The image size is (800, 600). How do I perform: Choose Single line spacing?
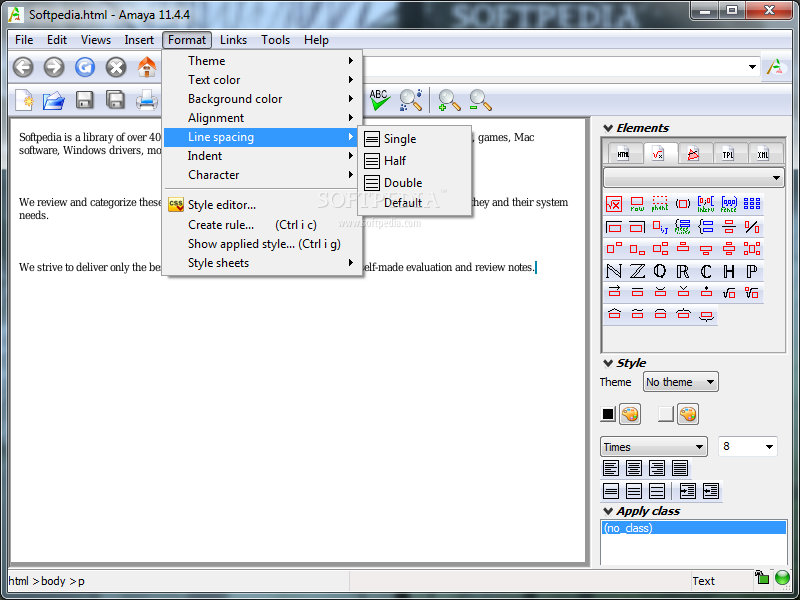[414, 139]
